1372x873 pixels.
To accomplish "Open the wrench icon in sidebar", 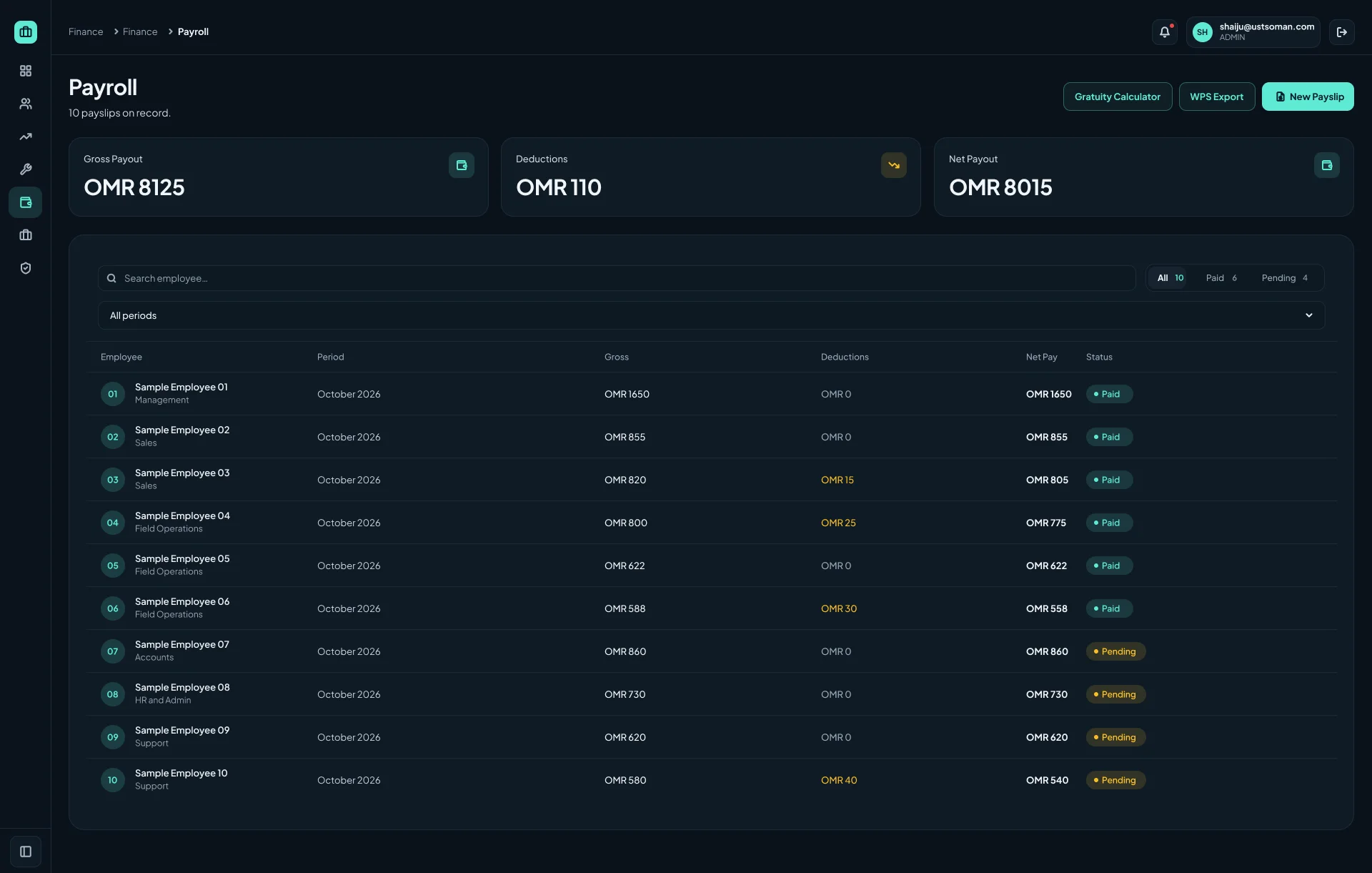I will (x=26, y=169).
